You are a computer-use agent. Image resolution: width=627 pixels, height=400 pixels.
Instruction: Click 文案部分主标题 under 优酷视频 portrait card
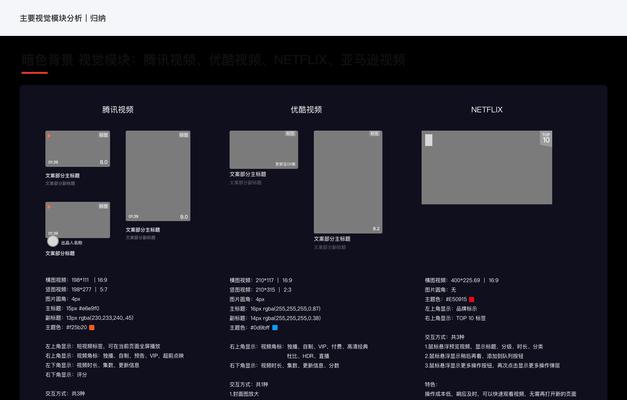(332, 239)
